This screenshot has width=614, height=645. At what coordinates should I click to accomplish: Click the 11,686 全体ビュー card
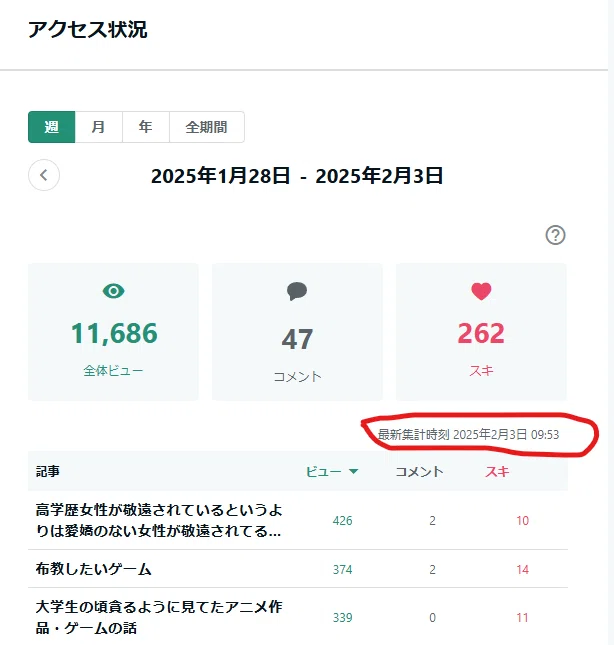114,332
